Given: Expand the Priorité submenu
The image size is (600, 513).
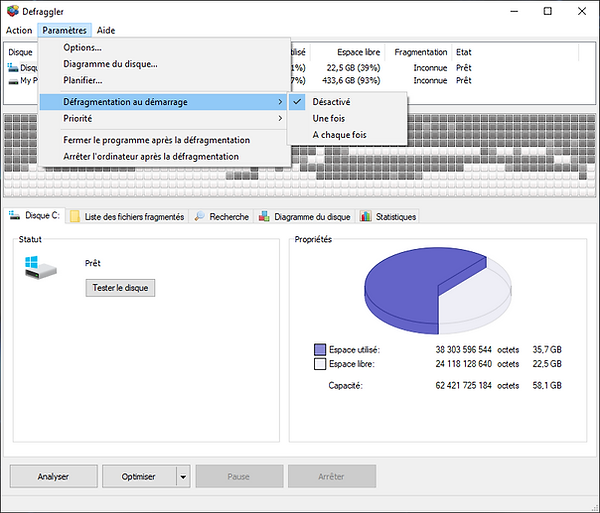Looking at the screenshot, I should [x=163, y=118].
